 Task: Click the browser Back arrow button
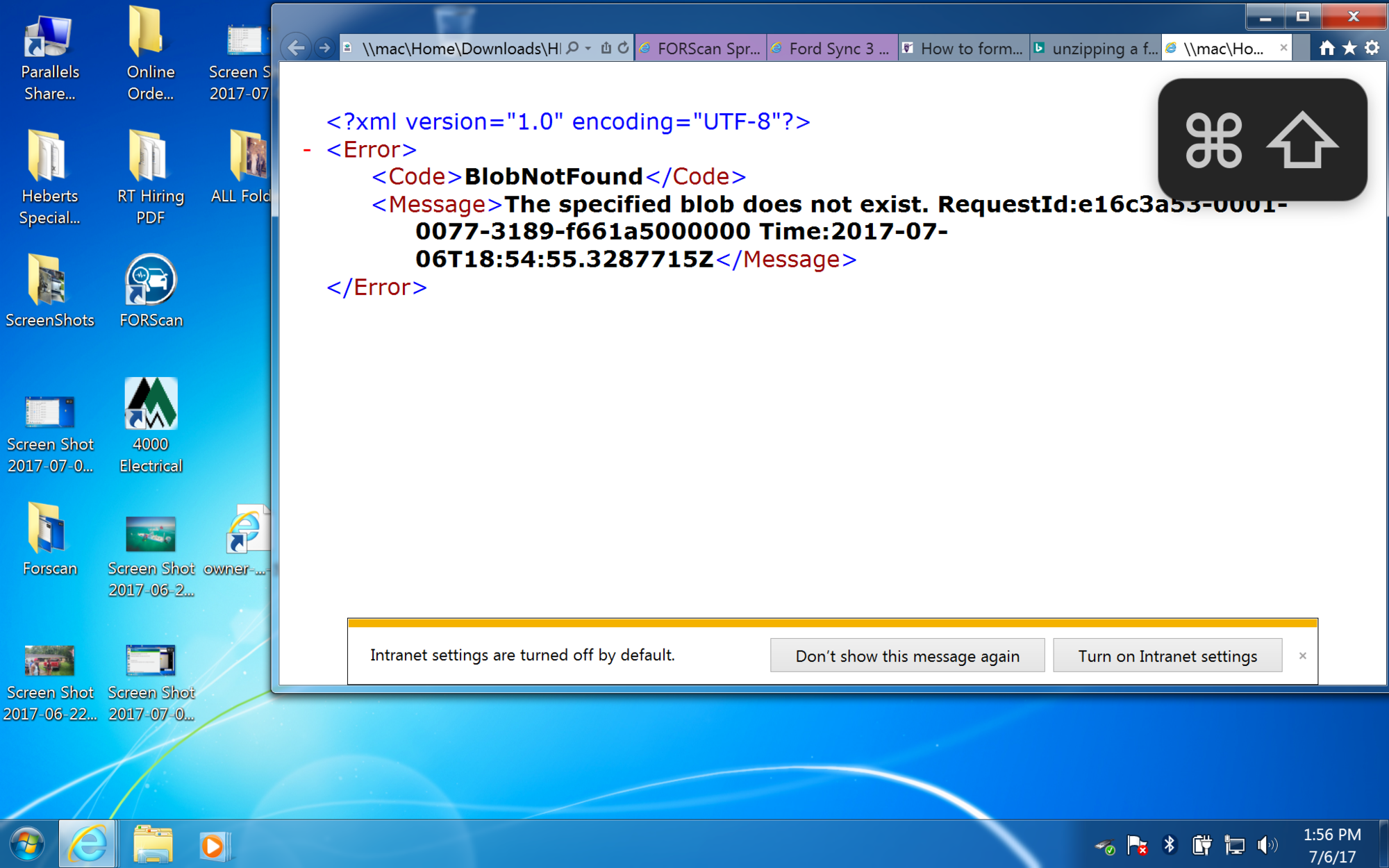point(297,48)
